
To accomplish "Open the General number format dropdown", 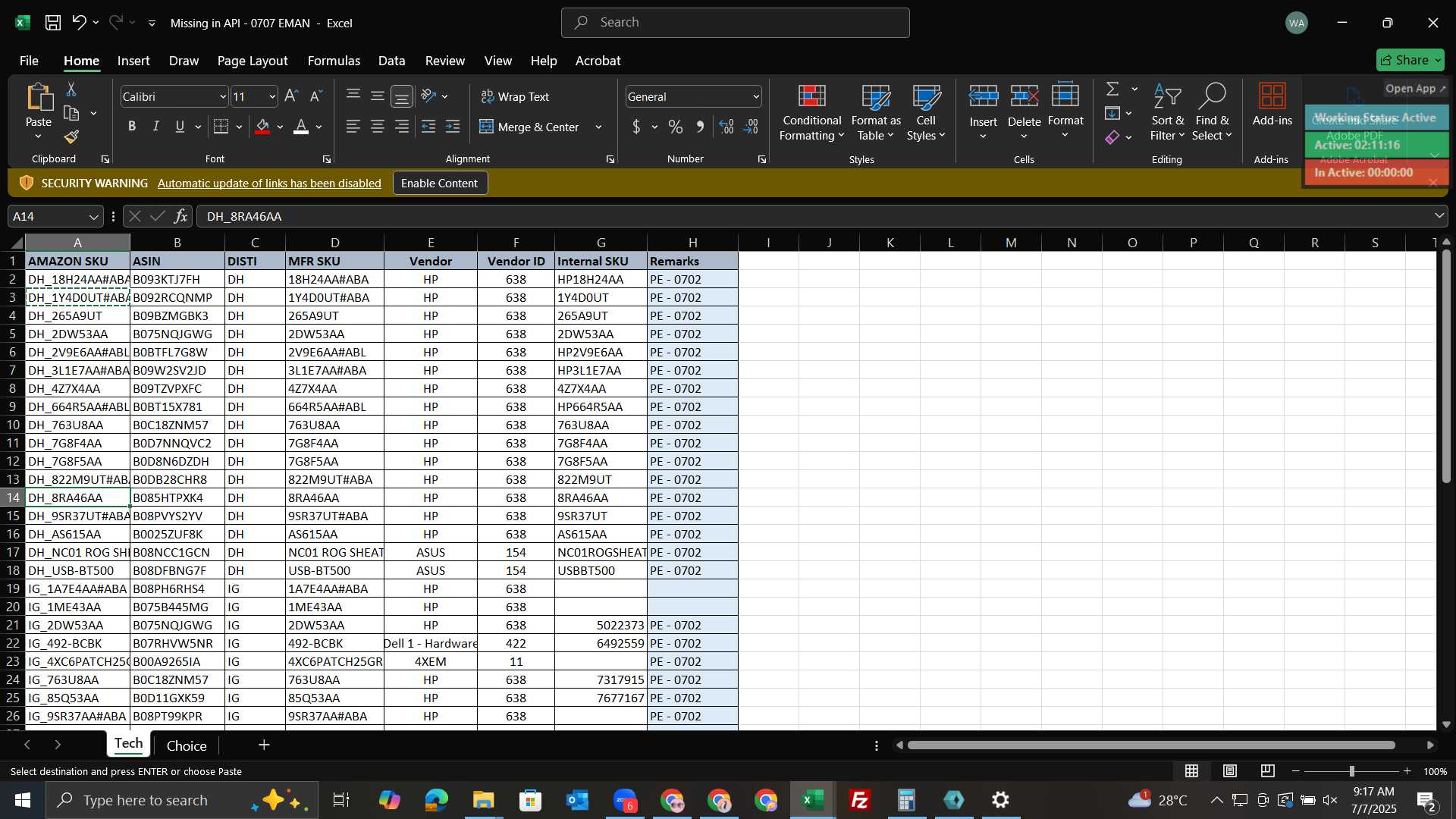I will (756, 96).
